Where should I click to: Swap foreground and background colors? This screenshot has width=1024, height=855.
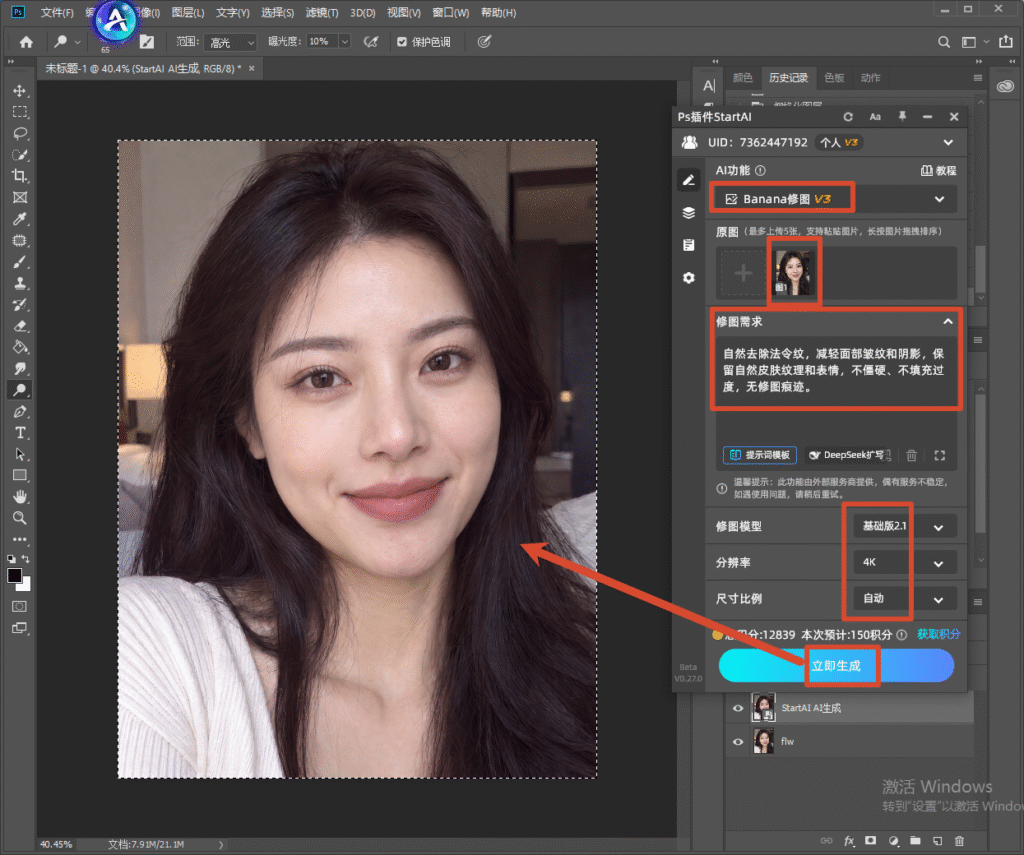(26, 559)
